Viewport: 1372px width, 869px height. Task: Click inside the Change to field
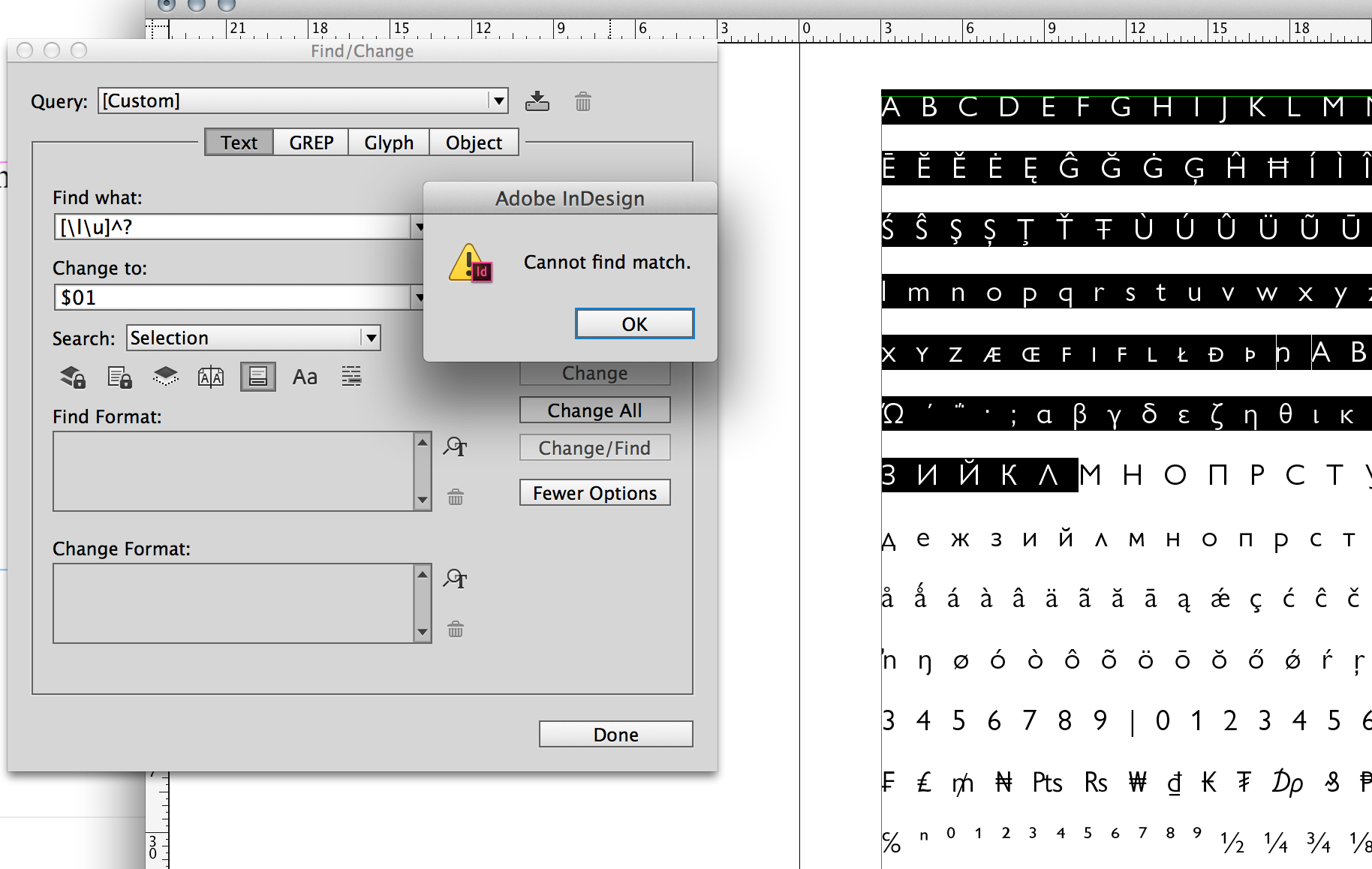point(225,297)
